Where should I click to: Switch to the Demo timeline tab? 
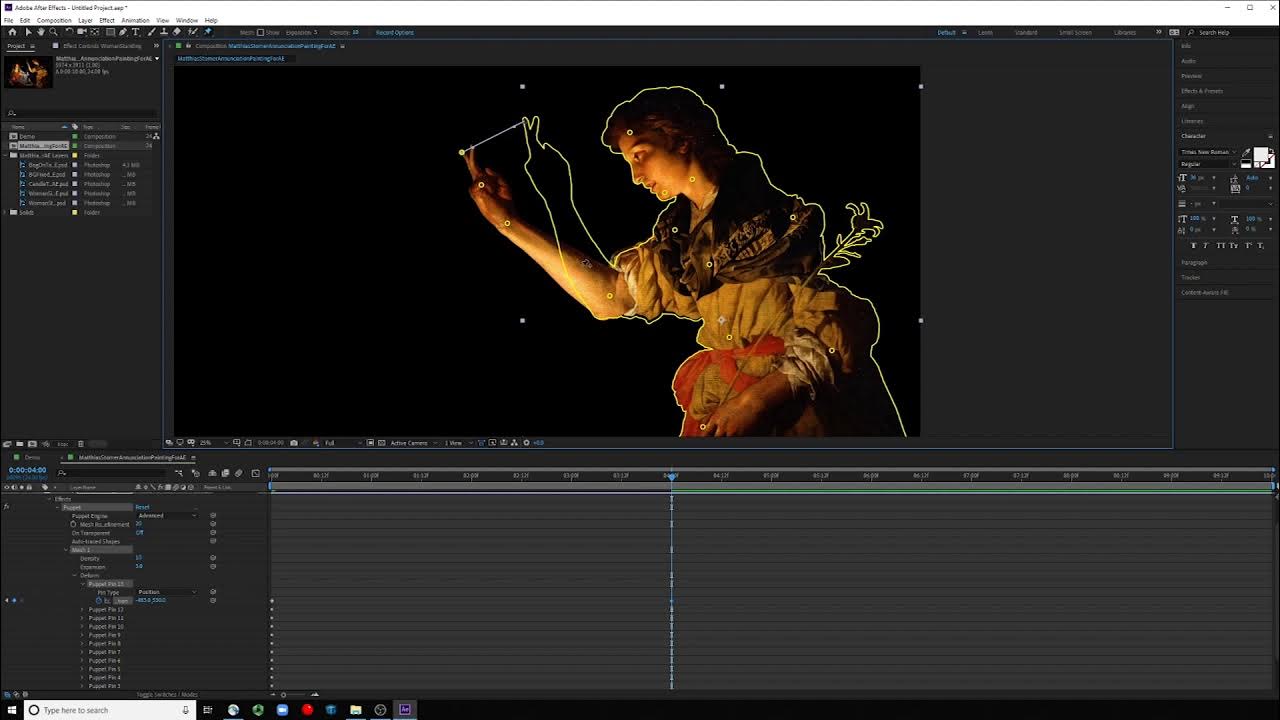[33, 457]
